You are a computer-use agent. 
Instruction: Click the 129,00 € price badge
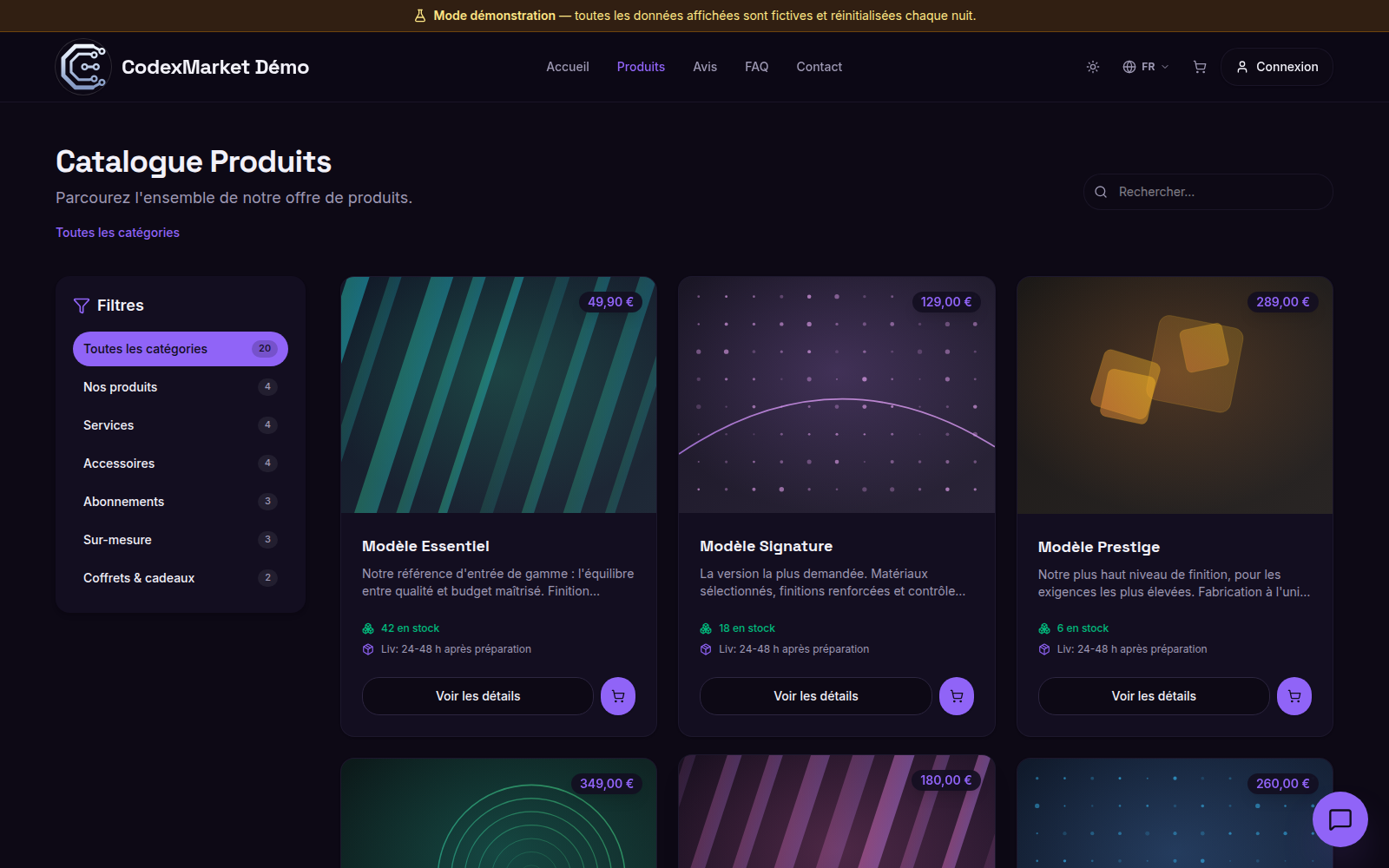946,302
